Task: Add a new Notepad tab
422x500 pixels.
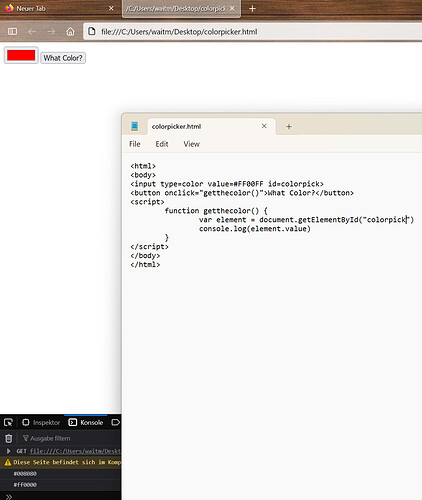Action: [289, 126]
